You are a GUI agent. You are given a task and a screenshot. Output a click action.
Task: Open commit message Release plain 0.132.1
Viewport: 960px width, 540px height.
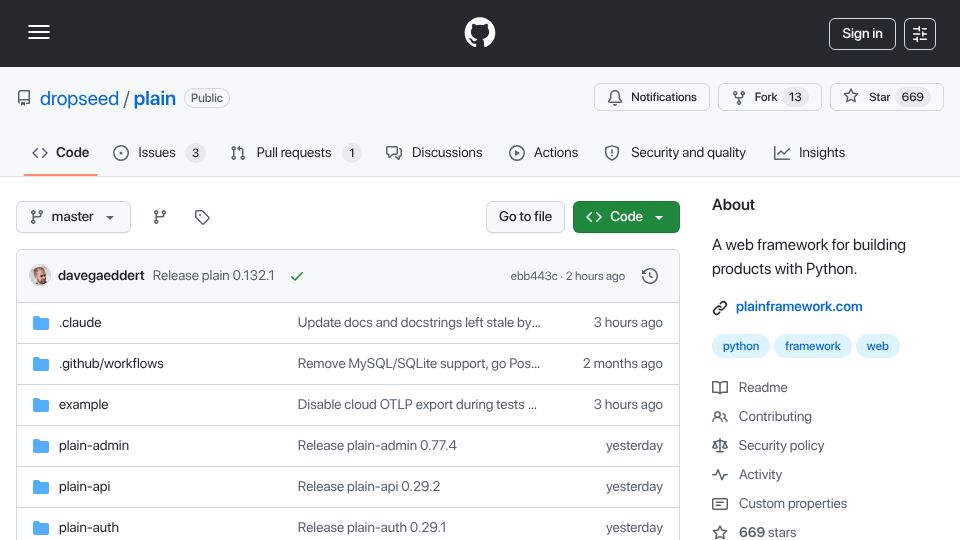click(213, 276)
